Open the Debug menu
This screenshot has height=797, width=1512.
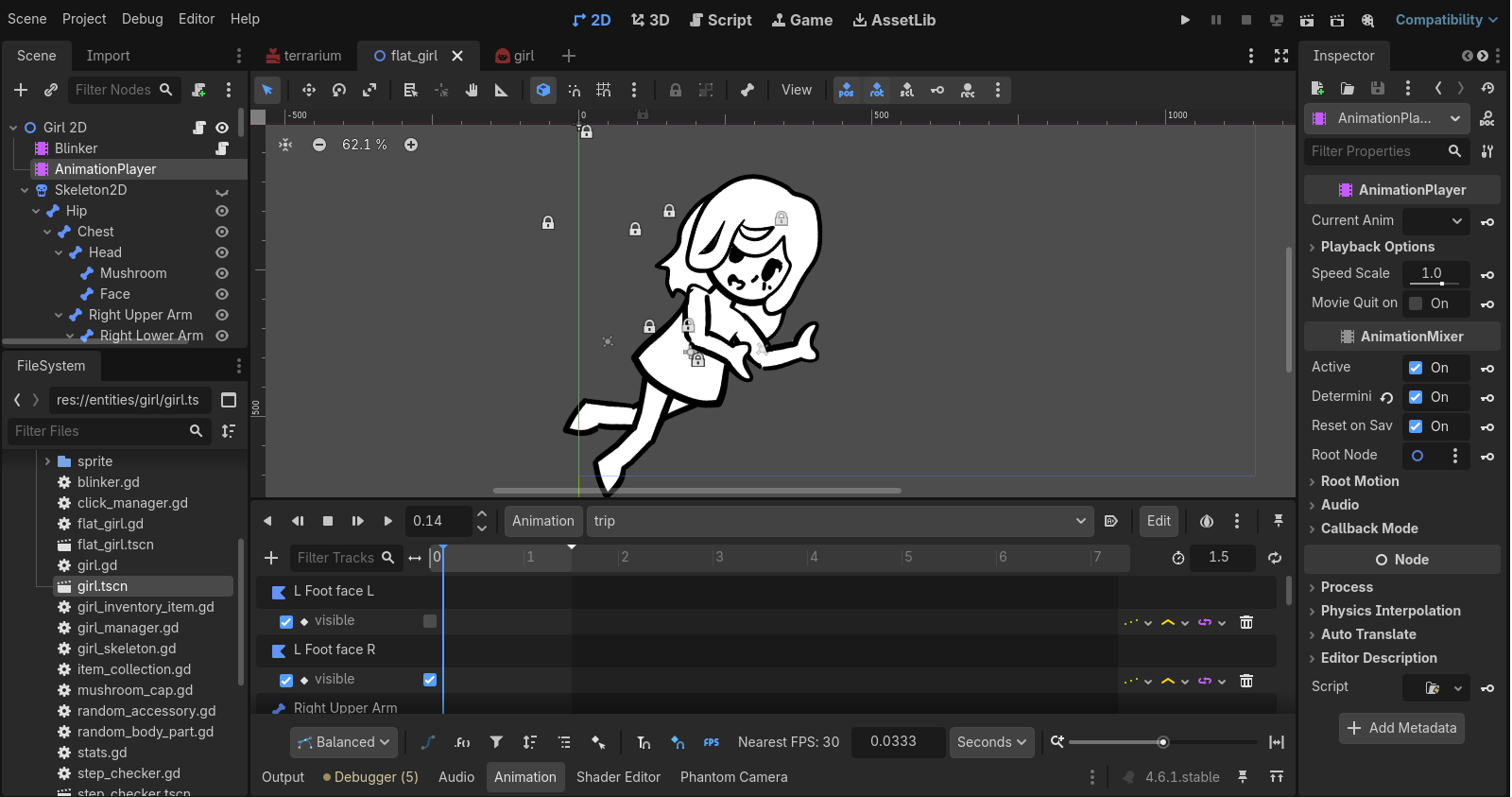point(142,19)
